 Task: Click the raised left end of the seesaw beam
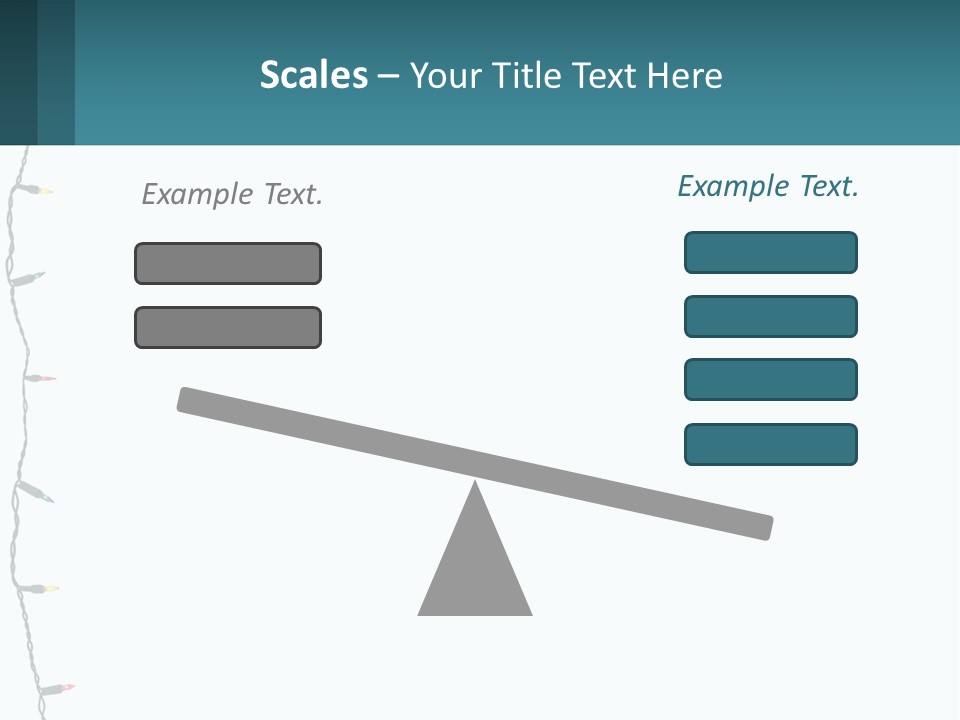(191, 400)
